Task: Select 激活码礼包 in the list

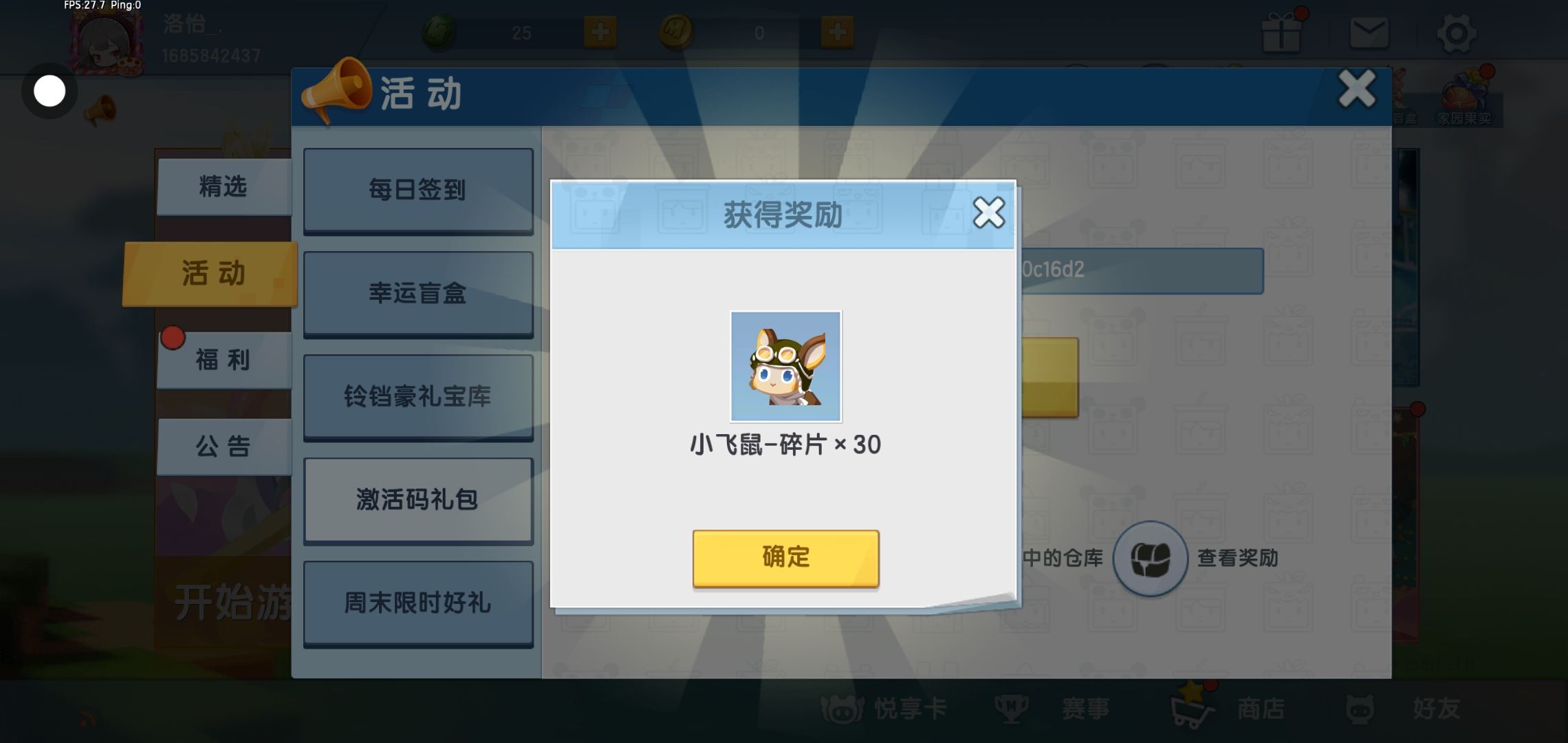Action: pos(418,500)
